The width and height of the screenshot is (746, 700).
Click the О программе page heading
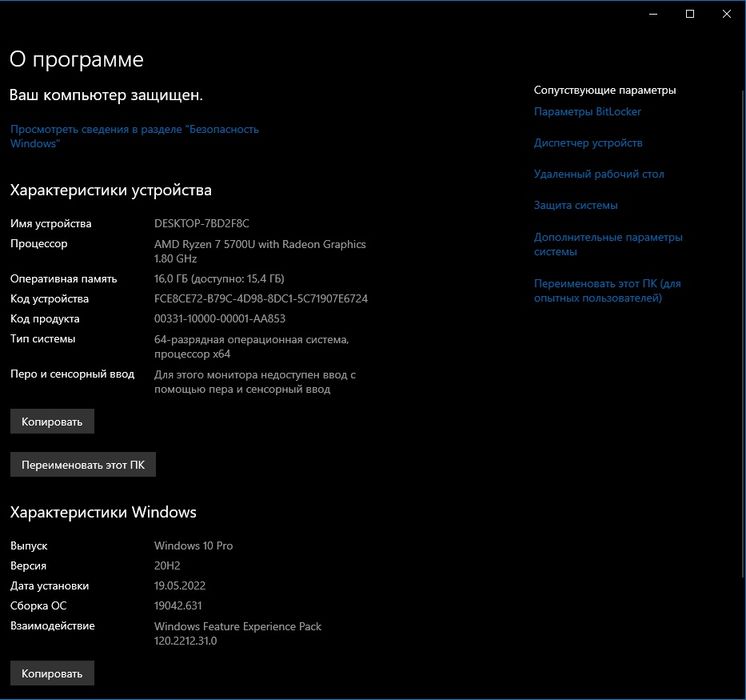pos(76,60)
